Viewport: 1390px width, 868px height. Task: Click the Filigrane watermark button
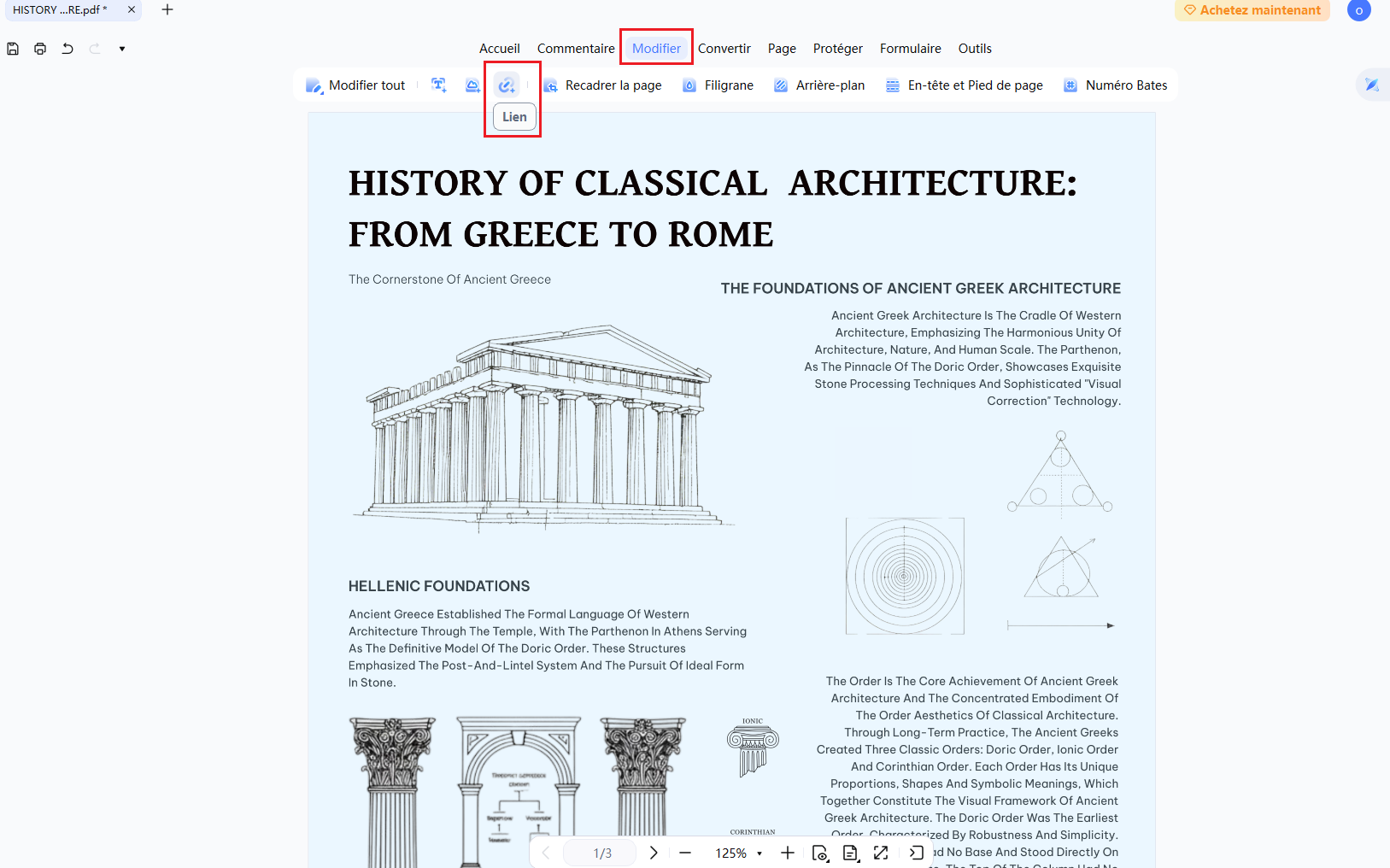[718, 85]
